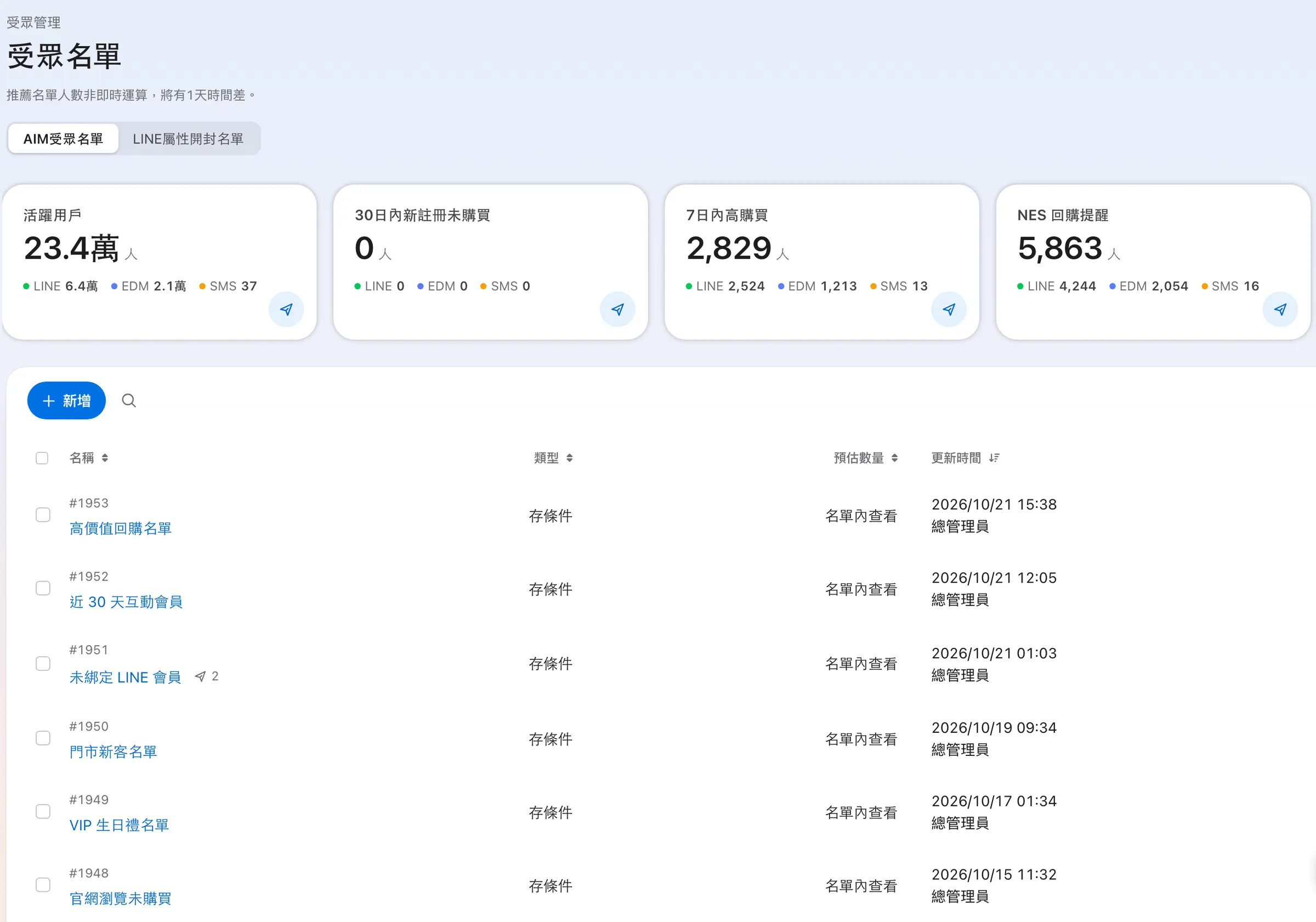1316x922 pixels.
Task: Click the send-count icon beside 未綁定 LINE 會員
Action: pos(200,676)
